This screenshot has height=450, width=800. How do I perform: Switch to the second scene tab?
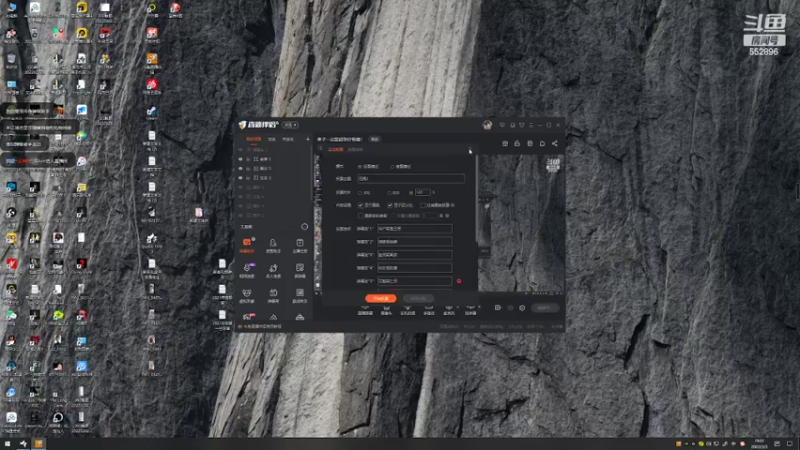272,139
